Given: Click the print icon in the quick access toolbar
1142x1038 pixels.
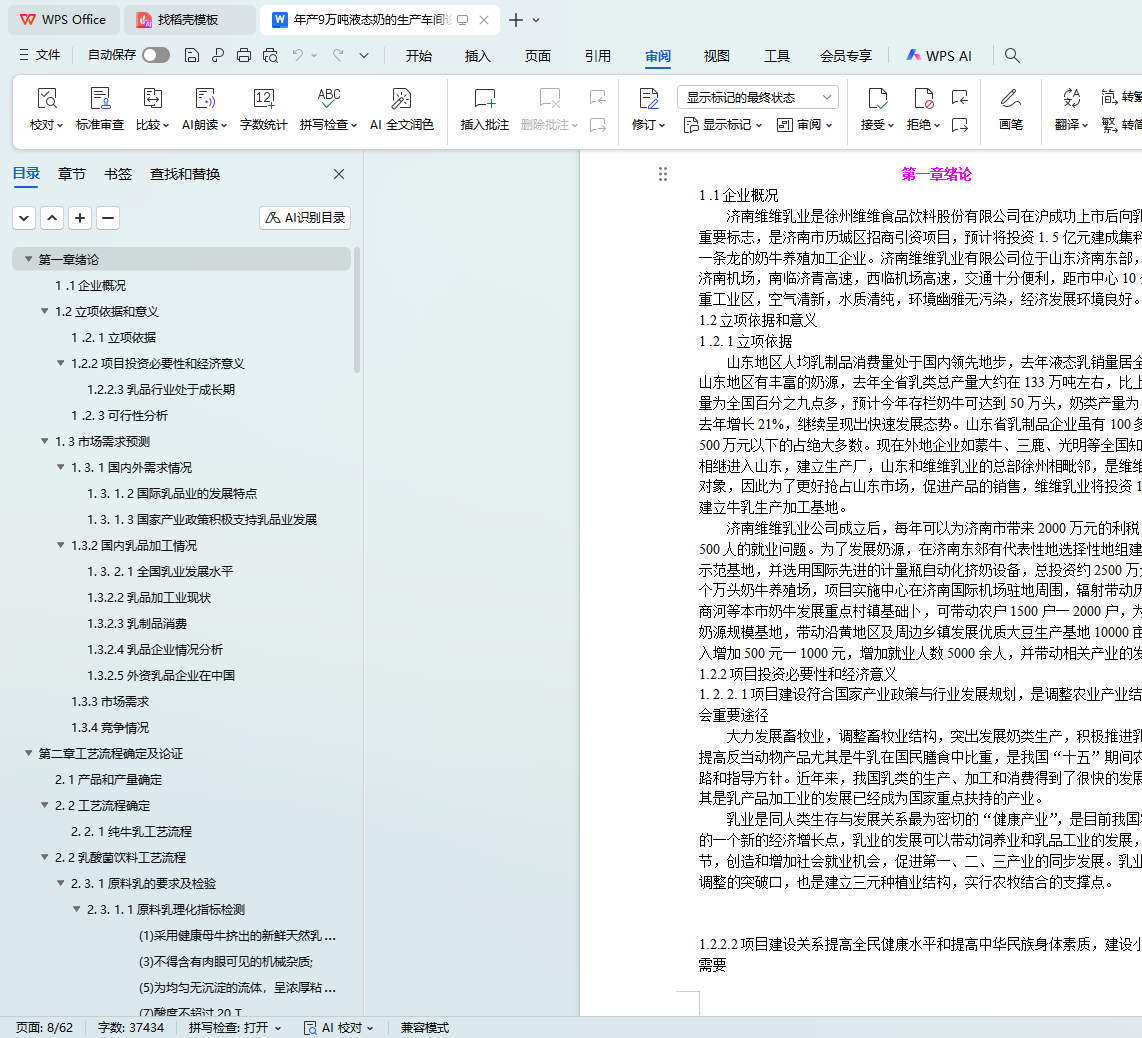Looking at the screenshot, I should tap(243, 56).
